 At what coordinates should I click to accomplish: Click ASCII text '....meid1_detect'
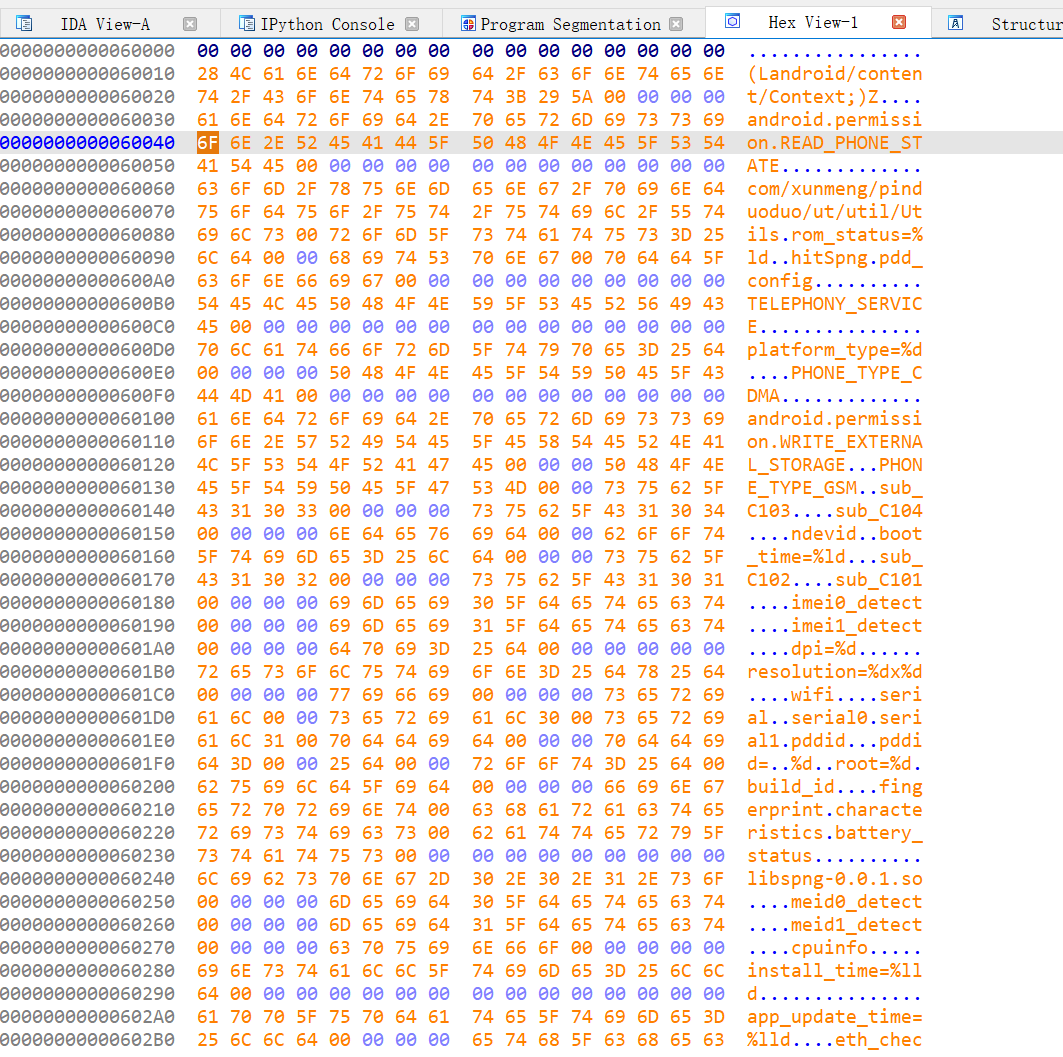835,925
